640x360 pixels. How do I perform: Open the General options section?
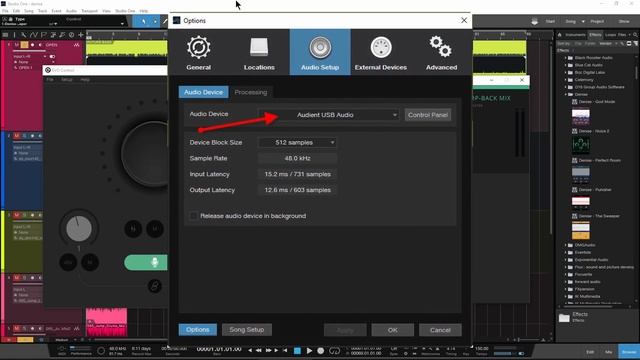[x=198, y=52]
